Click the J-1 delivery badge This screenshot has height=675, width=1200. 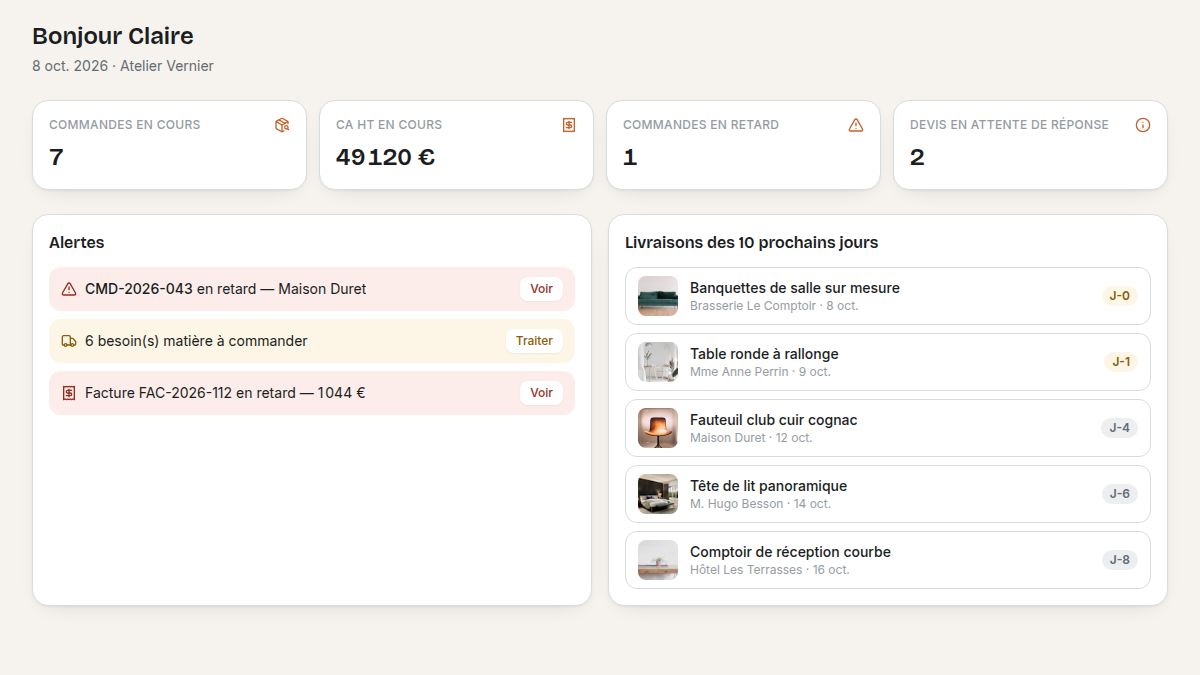(1121, 362)
